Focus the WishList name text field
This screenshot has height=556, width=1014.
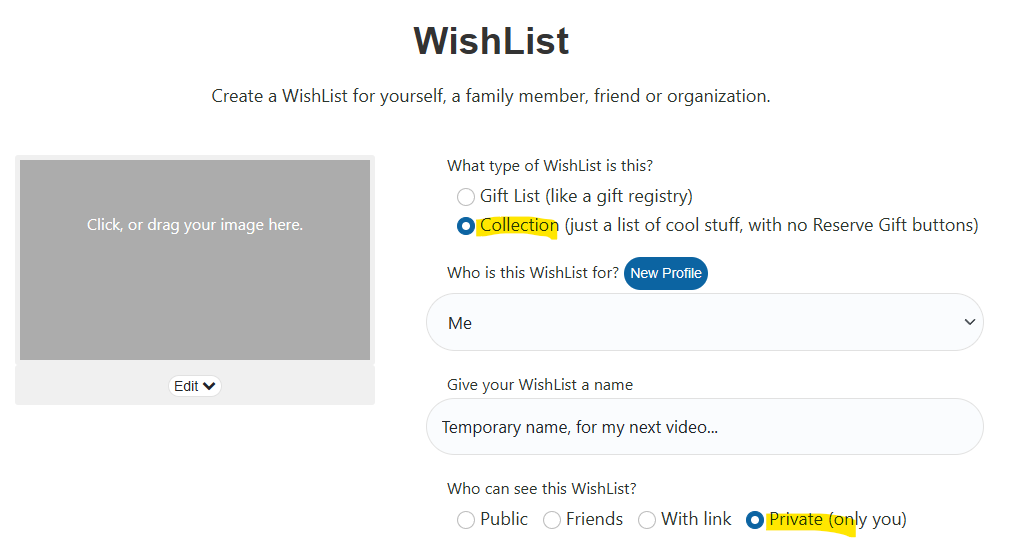pos(704,427)
